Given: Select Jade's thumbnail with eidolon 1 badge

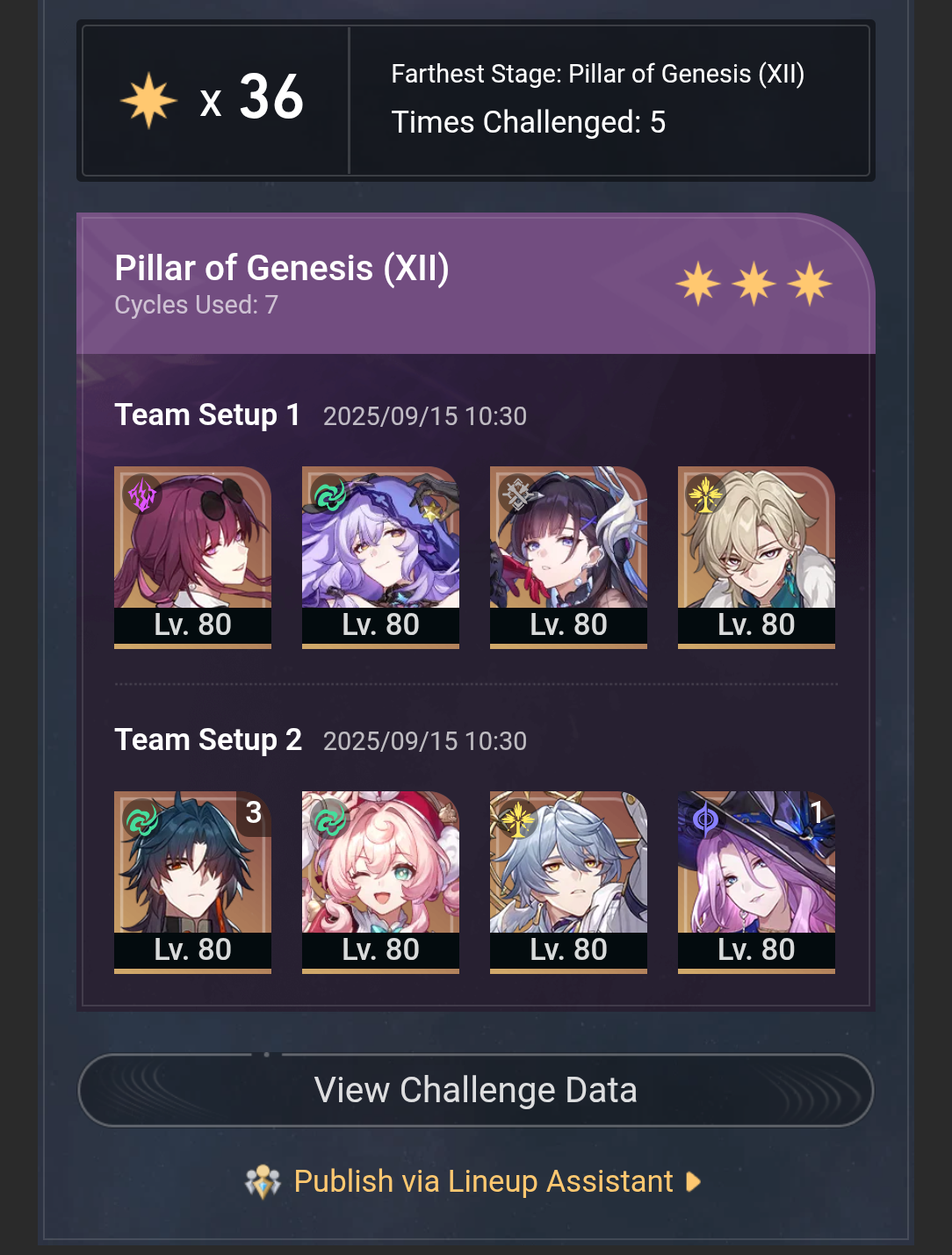Looking at the screenshot, I should pos(756,883).
